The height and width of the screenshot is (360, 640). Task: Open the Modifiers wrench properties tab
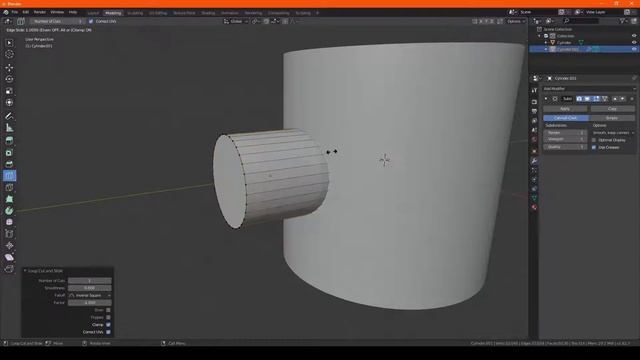click(x=534, y=161)
